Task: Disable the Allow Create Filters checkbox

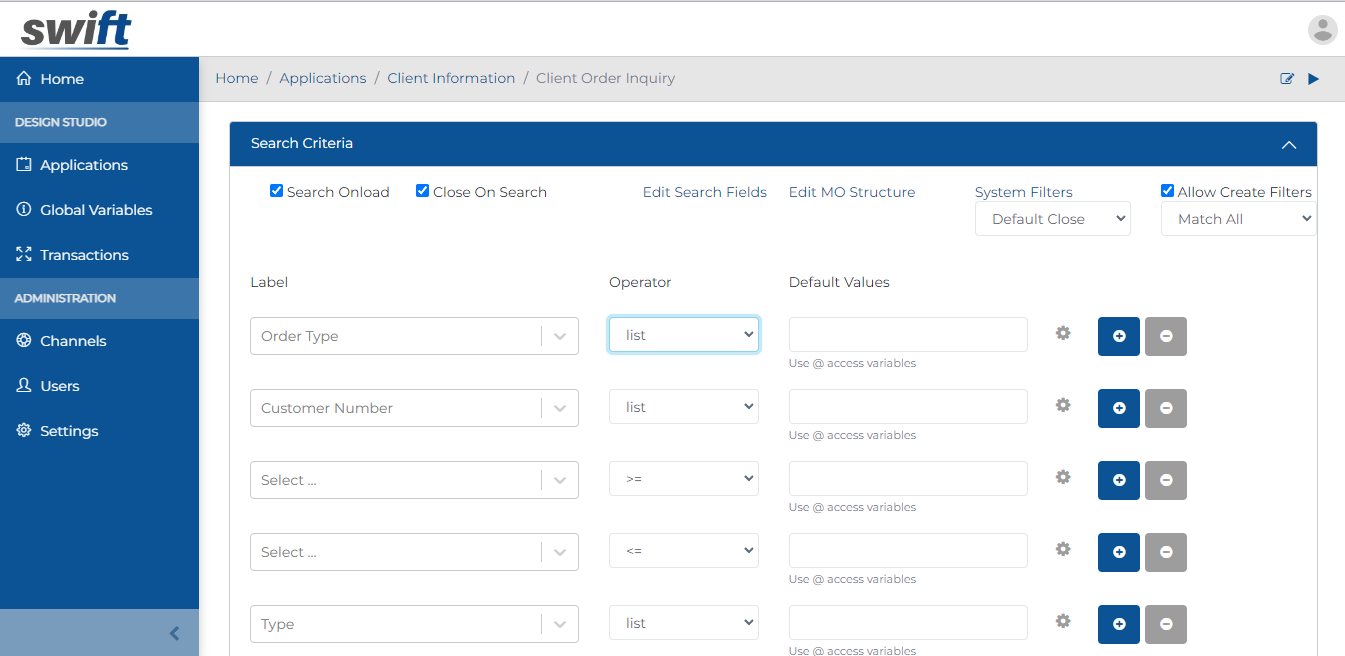Action: click(1167, 191)
